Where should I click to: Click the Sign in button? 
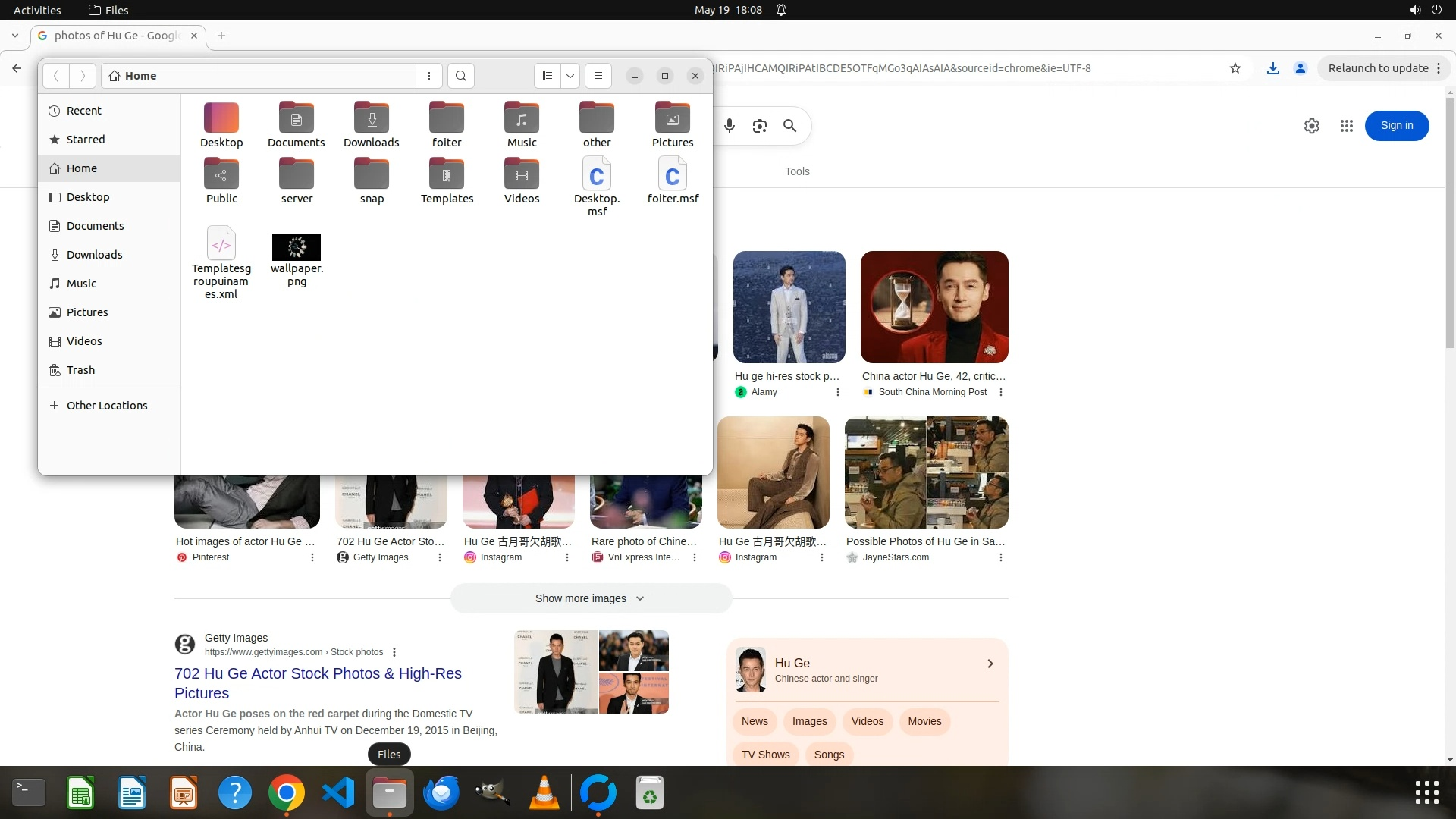pos(1397,126)
